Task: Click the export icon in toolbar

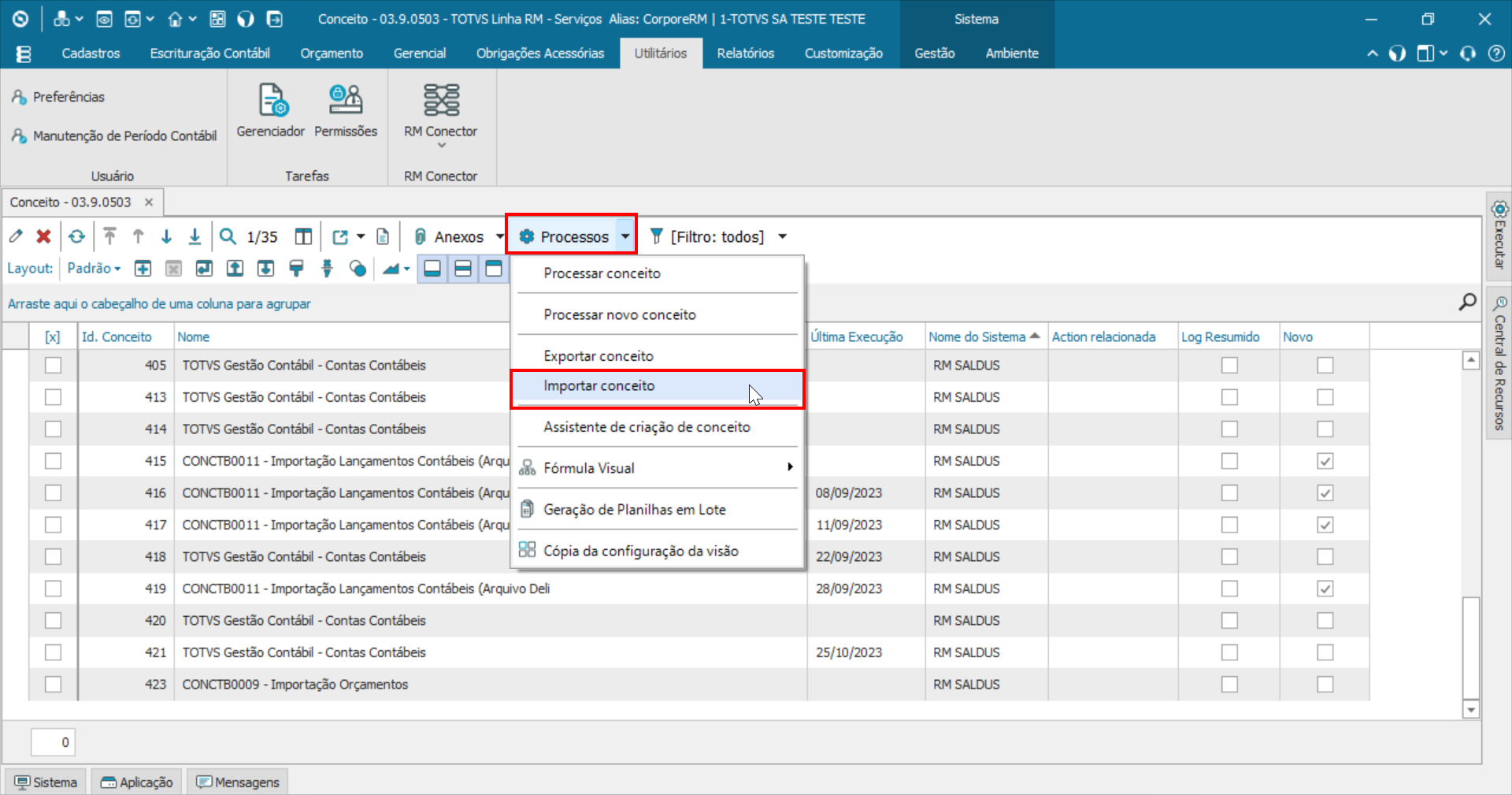Action: [340, 236]
